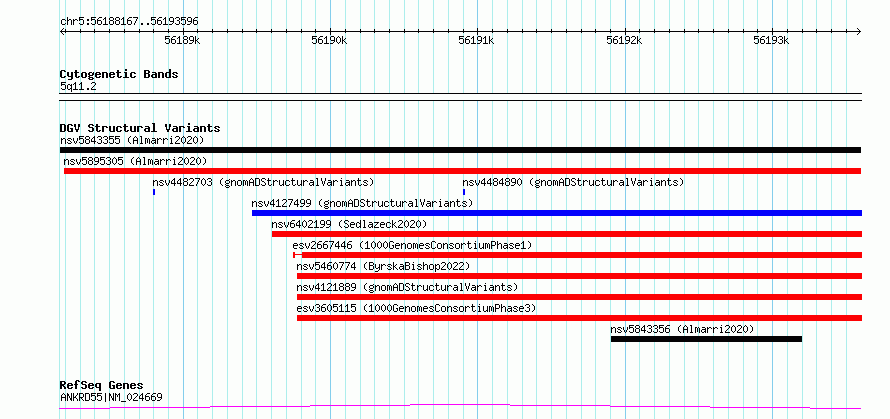Open nsv4482703 gnomAD variant label
Screen dimensions: 890x419
tap(263, 182)
